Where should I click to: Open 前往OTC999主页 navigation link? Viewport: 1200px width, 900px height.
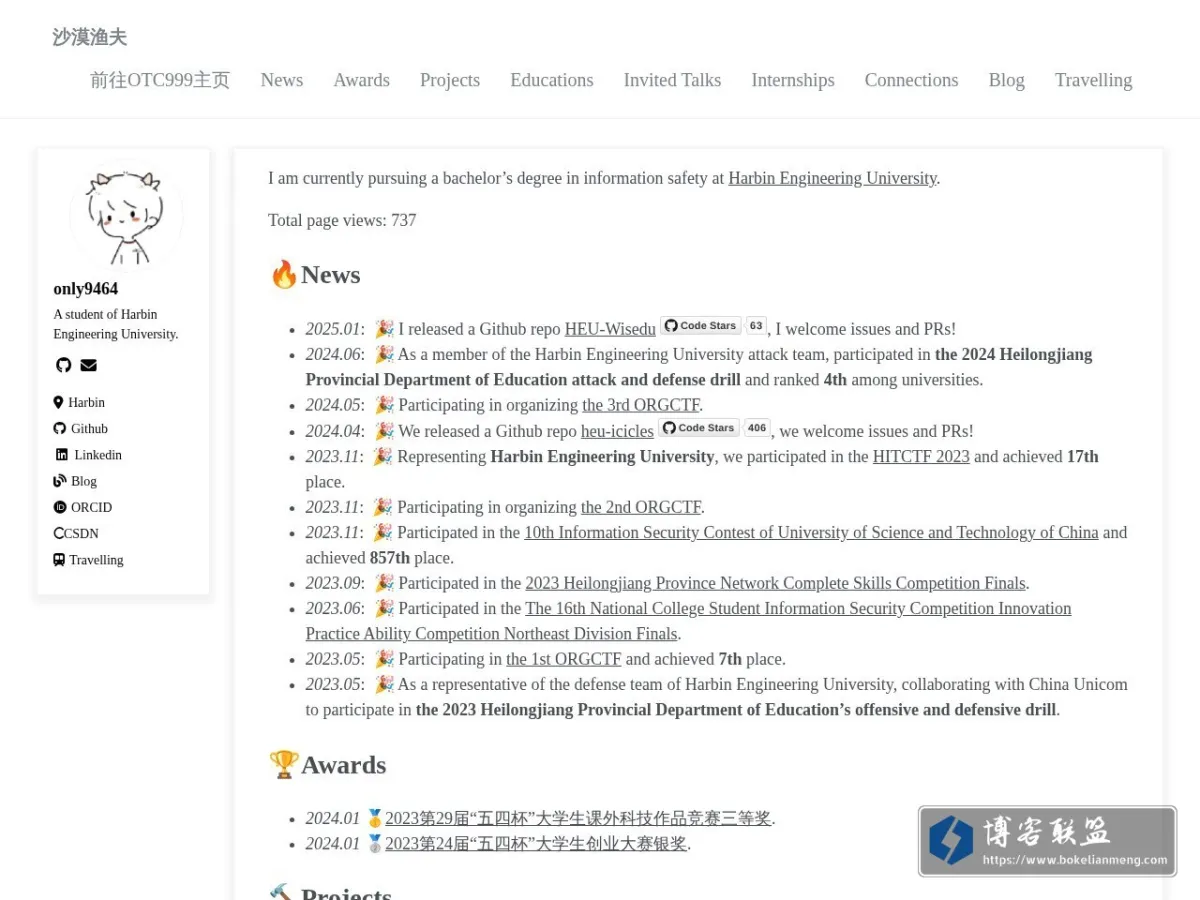160,80
